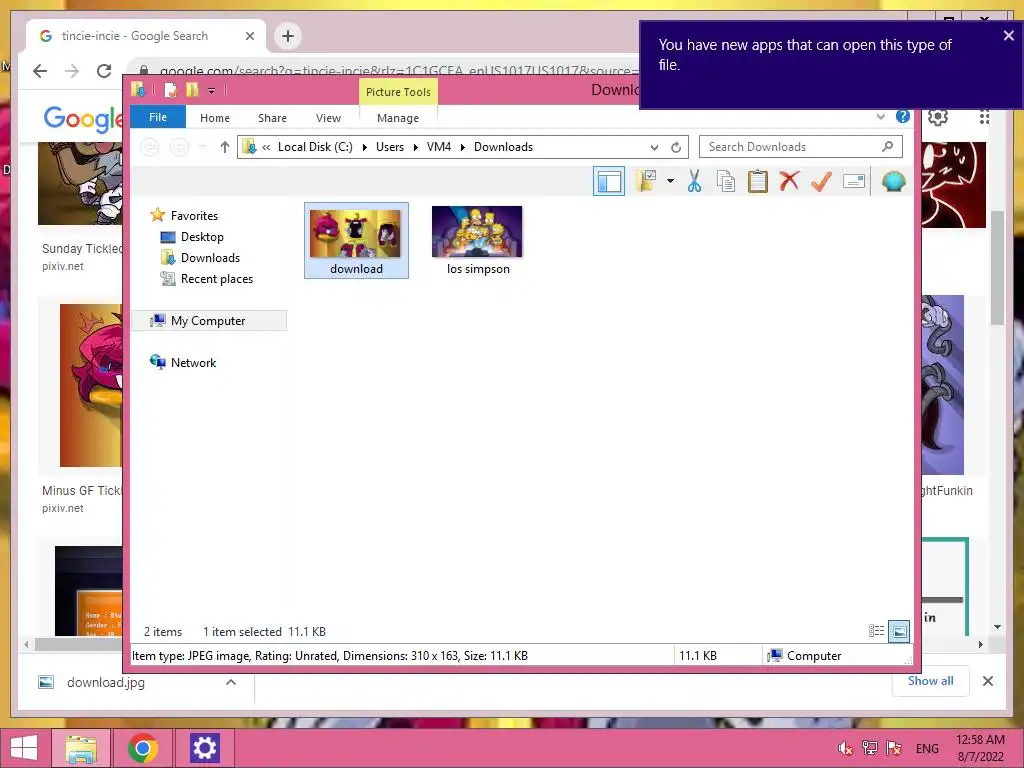This screenshot has height=768, width=1024.
Task: Select the download image thumbnail
Action: point(356,240)
